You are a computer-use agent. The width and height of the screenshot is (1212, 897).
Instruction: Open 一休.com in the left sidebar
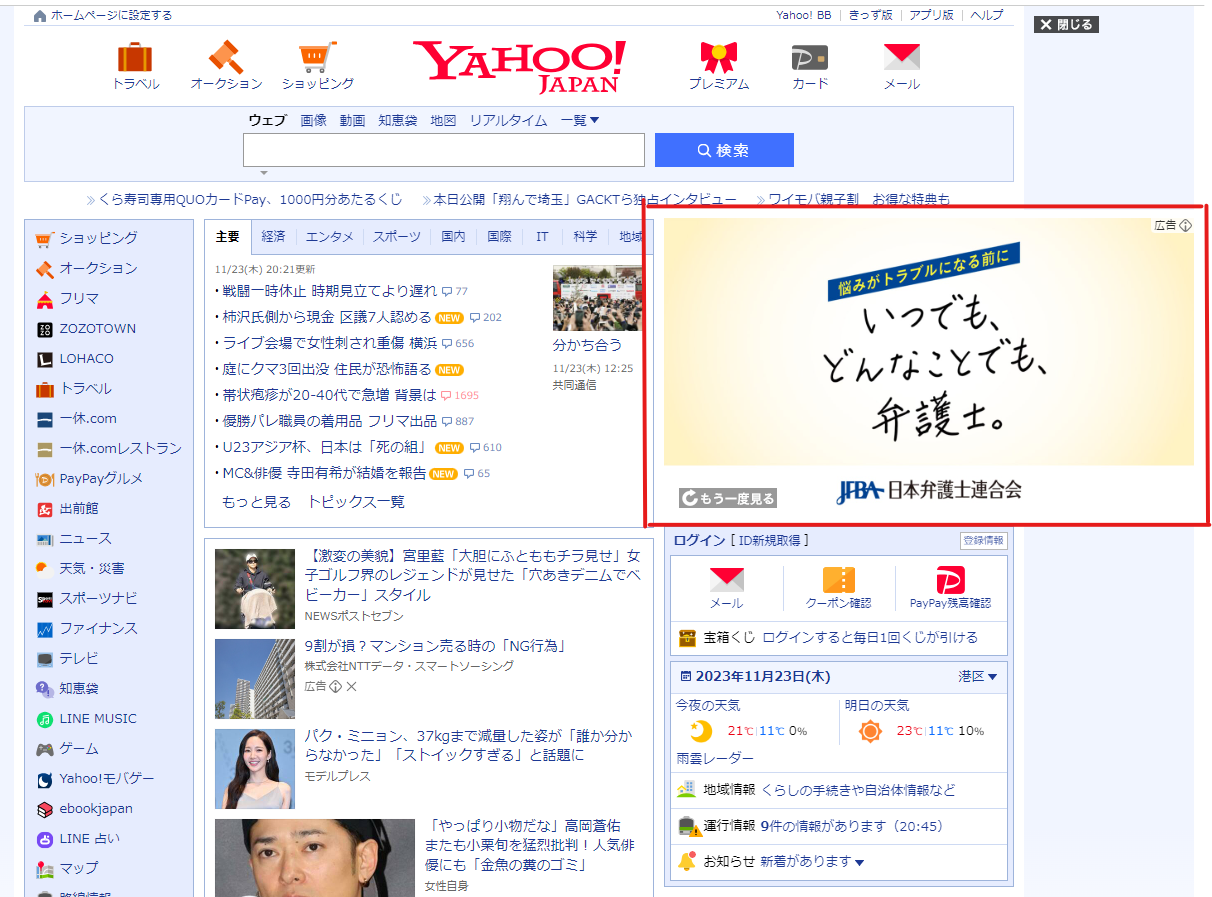pos(88,418)
